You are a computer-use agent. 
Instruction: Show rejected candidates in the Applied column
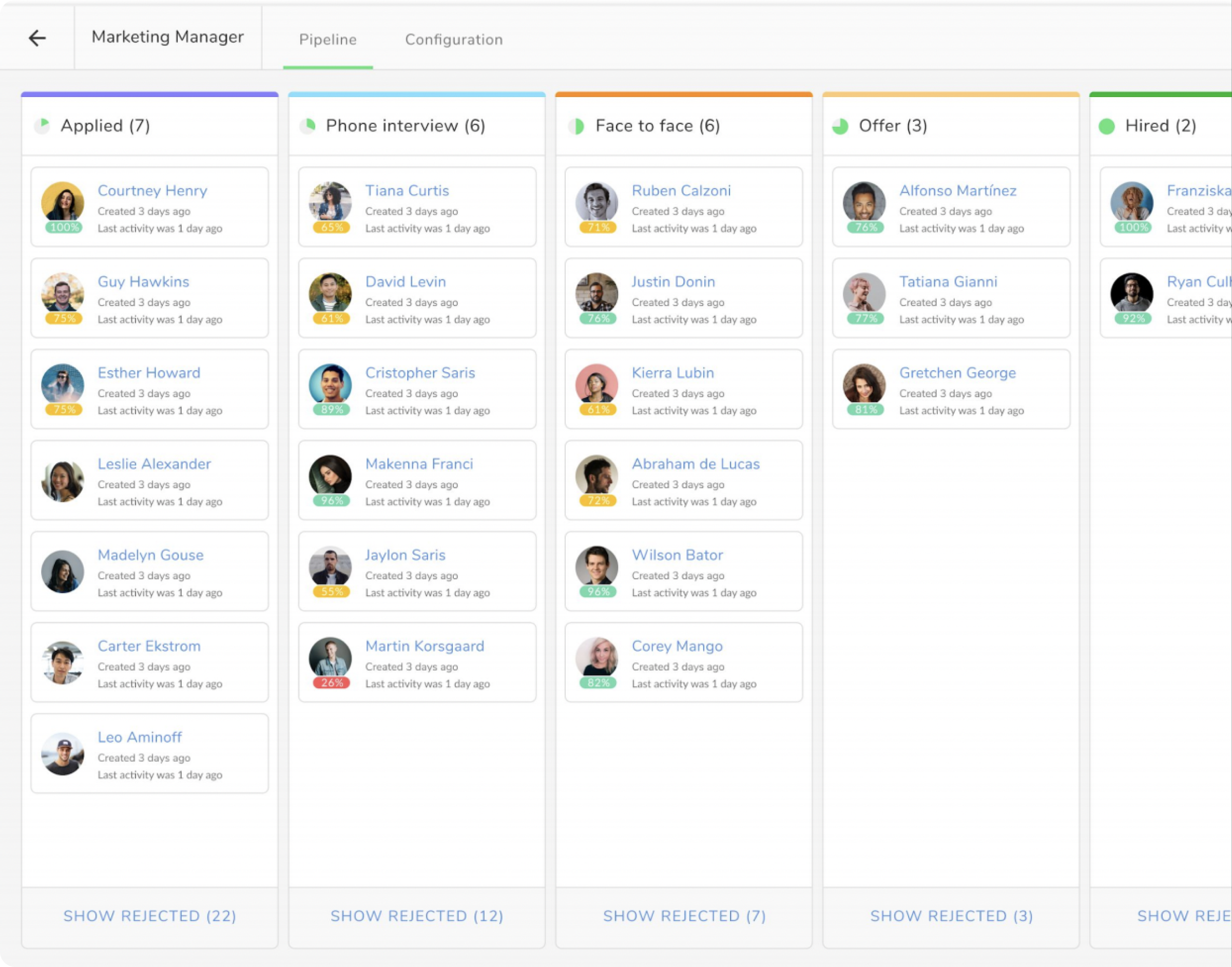point(149,916)
